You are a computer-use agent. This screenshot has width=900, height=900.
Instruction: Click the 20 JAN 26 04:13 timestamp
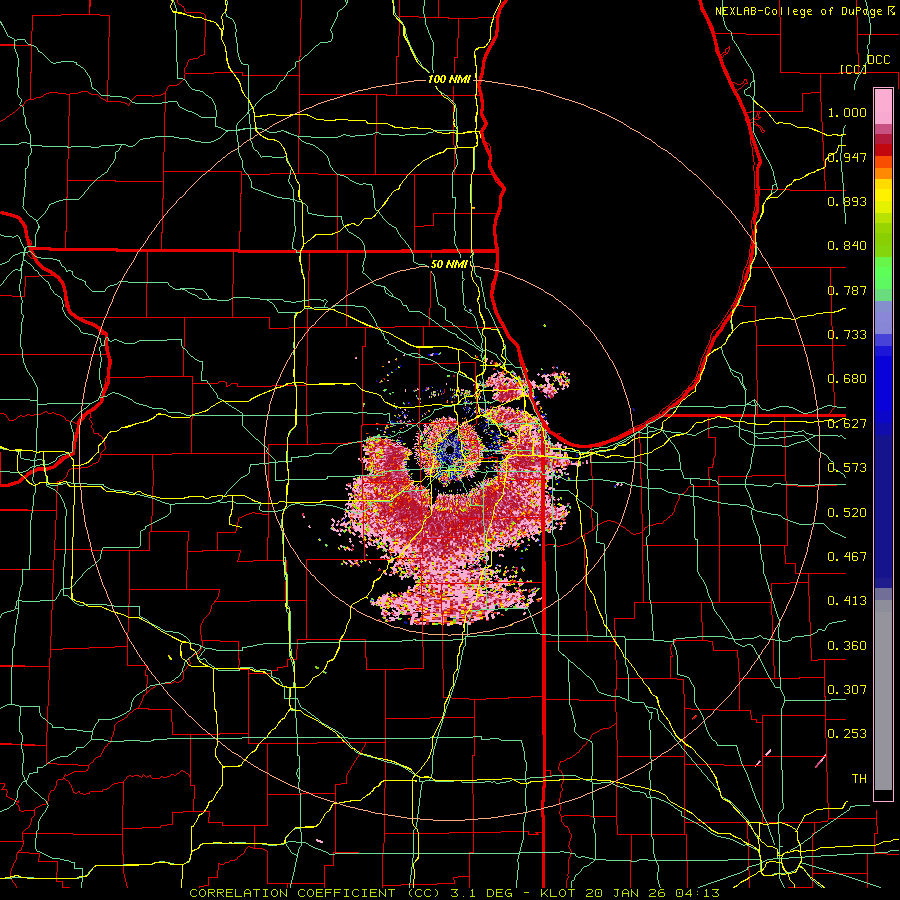(653, 893)
